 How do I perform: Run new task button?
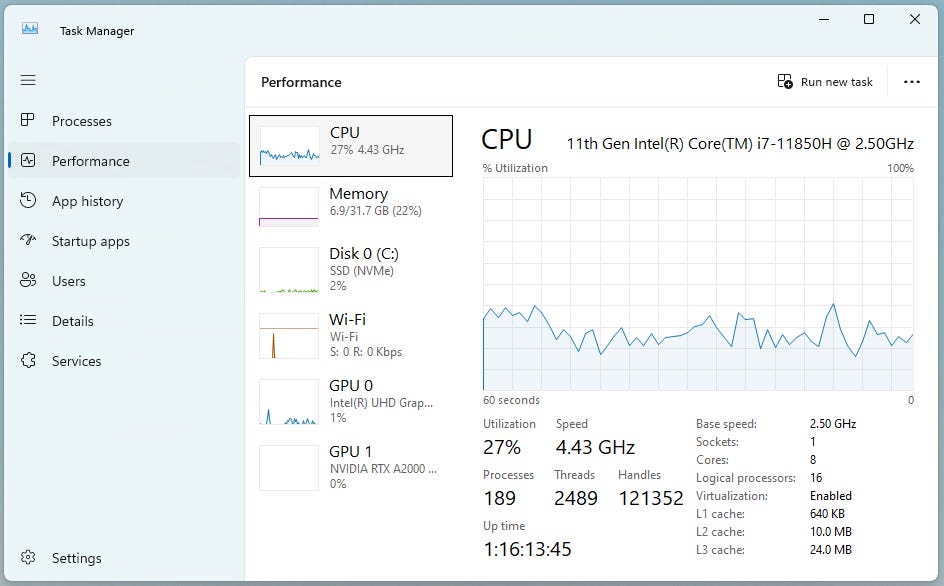(825, 82)
